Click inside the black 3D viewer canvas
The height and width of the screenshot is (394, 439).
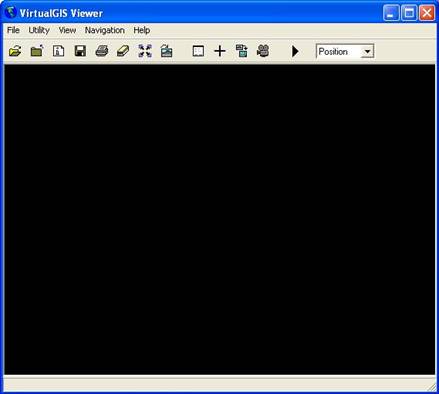pos(220,220)
